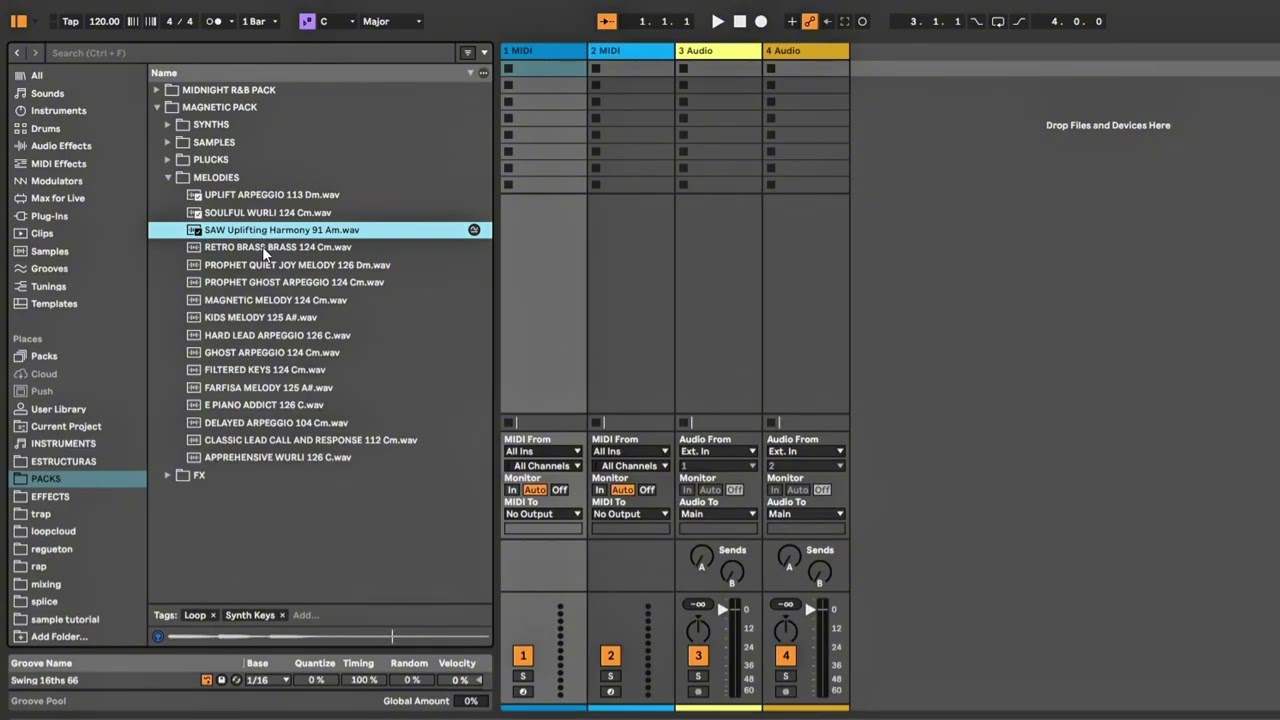Toggle the Punch-Out switch
Screen dimensions: 1280x720
click(1019, 21)
